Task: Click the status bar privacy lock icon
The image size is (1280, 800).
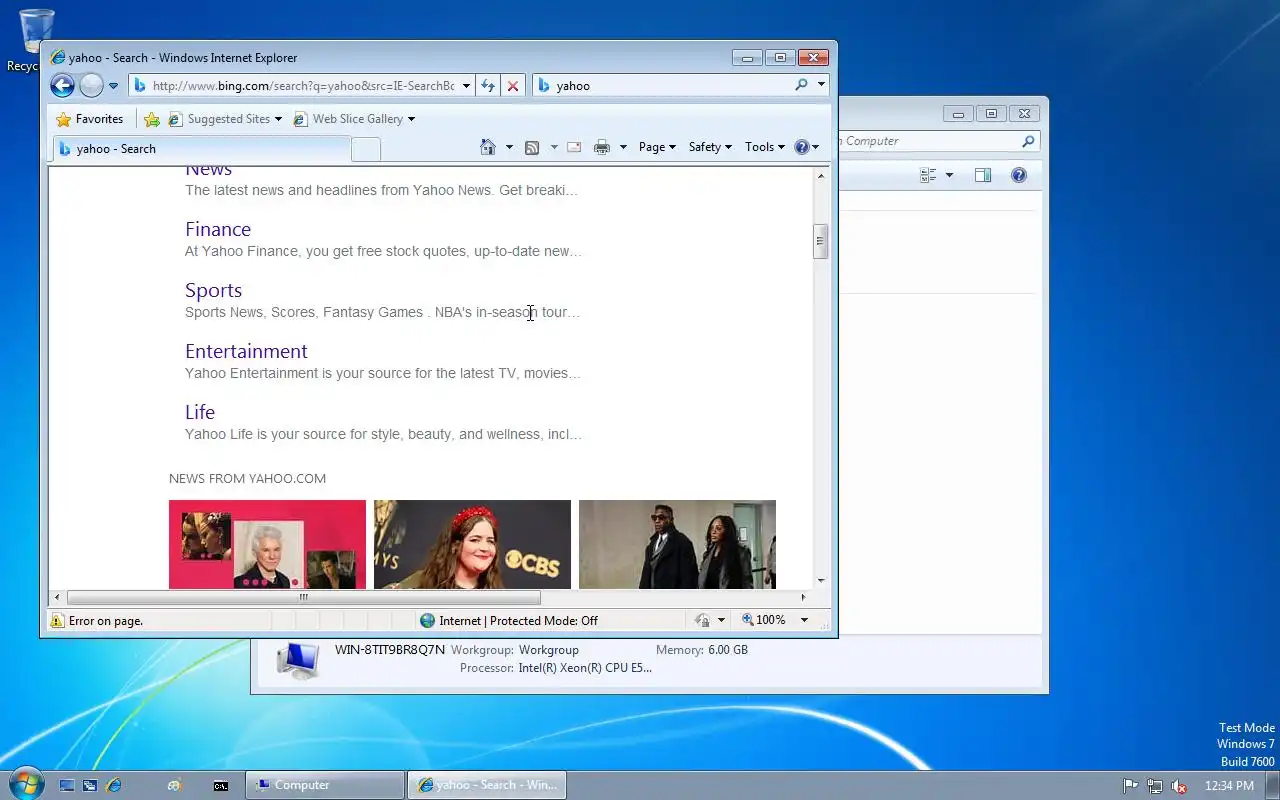Action: [703, 621]
